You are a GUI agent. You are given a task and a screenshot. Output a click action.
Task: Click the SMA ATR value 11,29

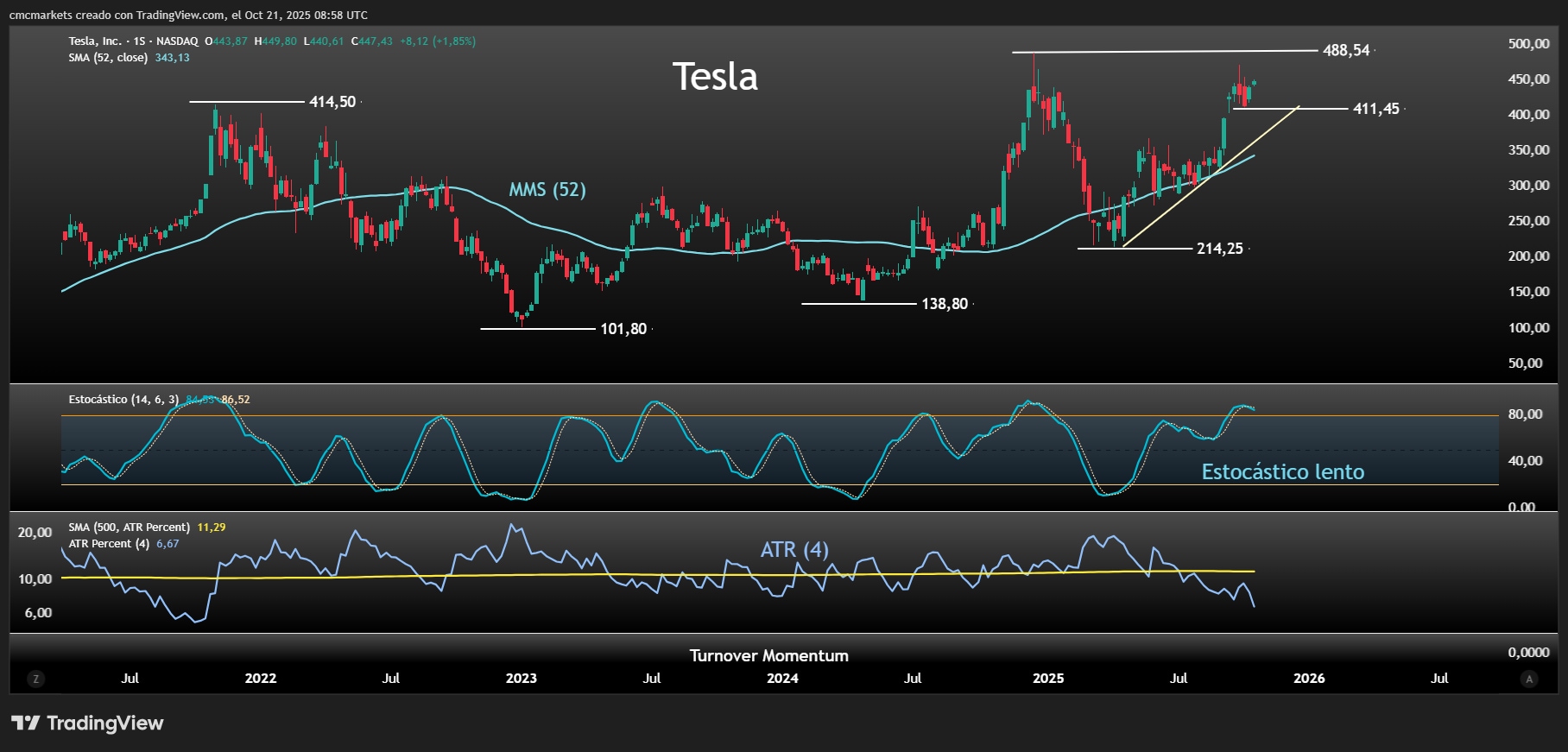point(212,528)
